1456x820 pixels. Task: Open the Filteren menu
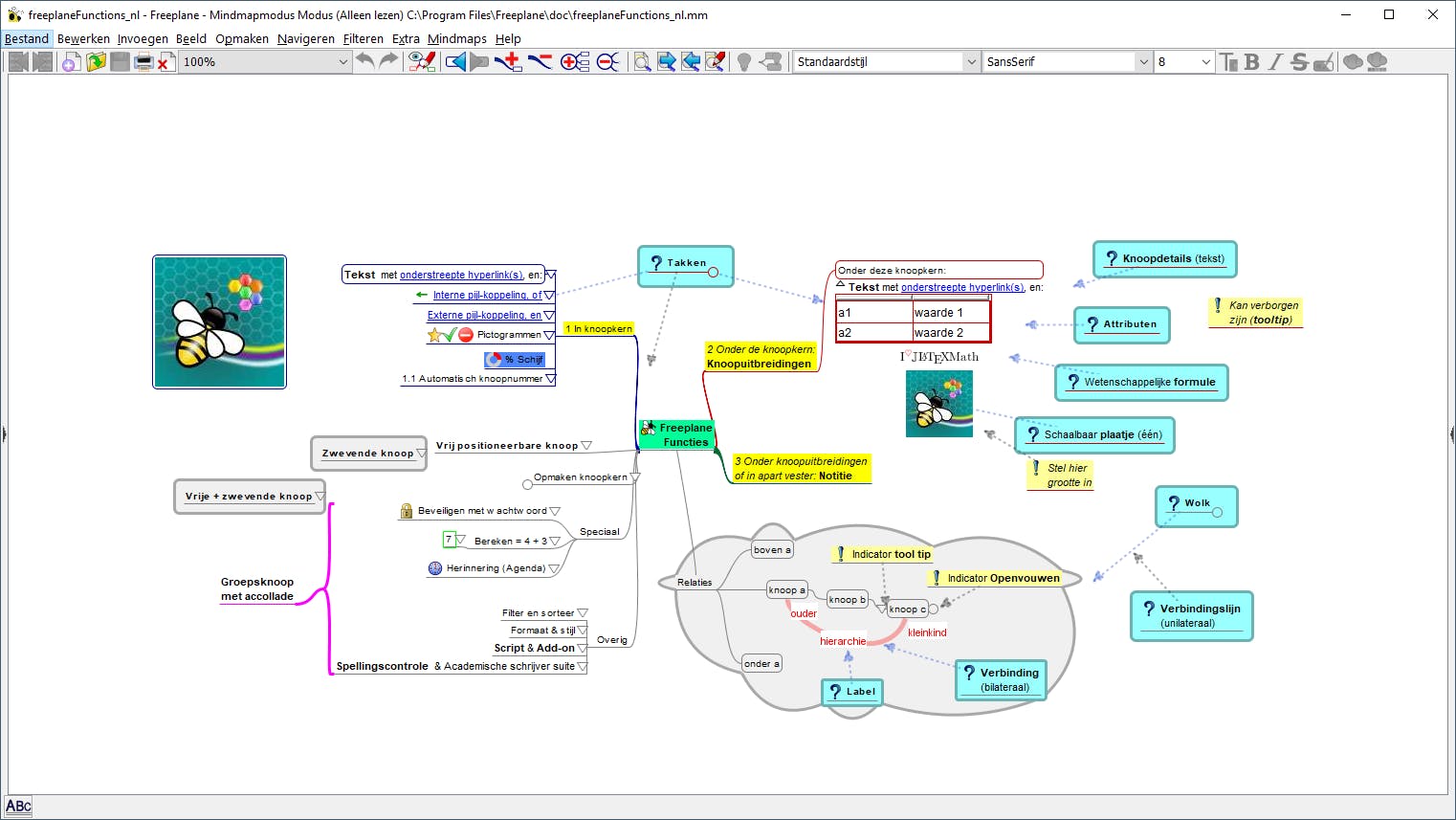click(364, 38)
